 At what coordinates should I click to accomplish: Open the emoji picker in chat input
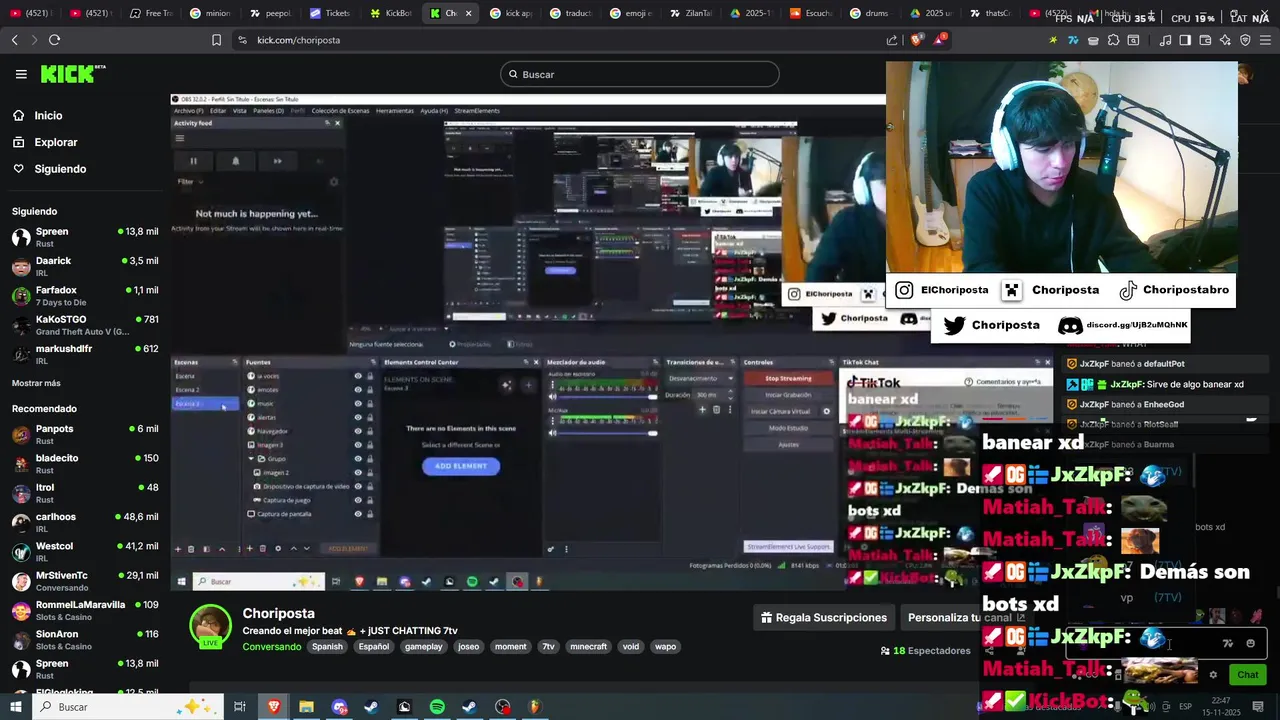click(x=1250, y=644)
